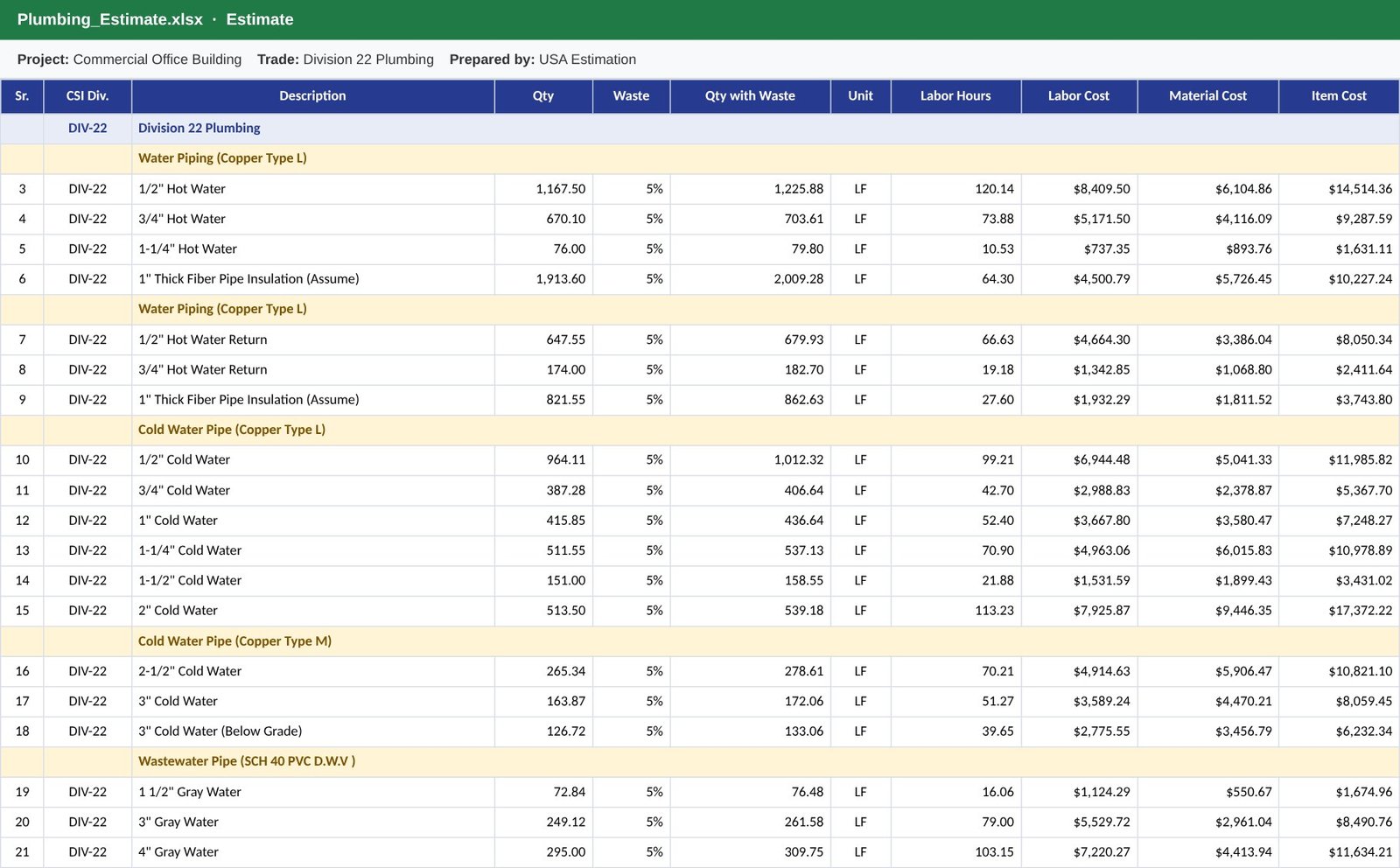Click the 1" Cold Water description cell
Image resolution: width=1400 pixels, height=868 pixels.
tap(312, 521)
